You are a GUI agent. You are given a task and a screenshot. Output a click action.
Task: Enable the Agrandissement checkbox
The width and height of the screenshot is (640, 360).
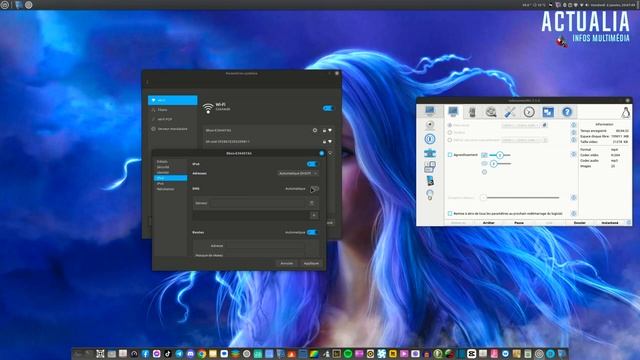click(x=450, y=155)
